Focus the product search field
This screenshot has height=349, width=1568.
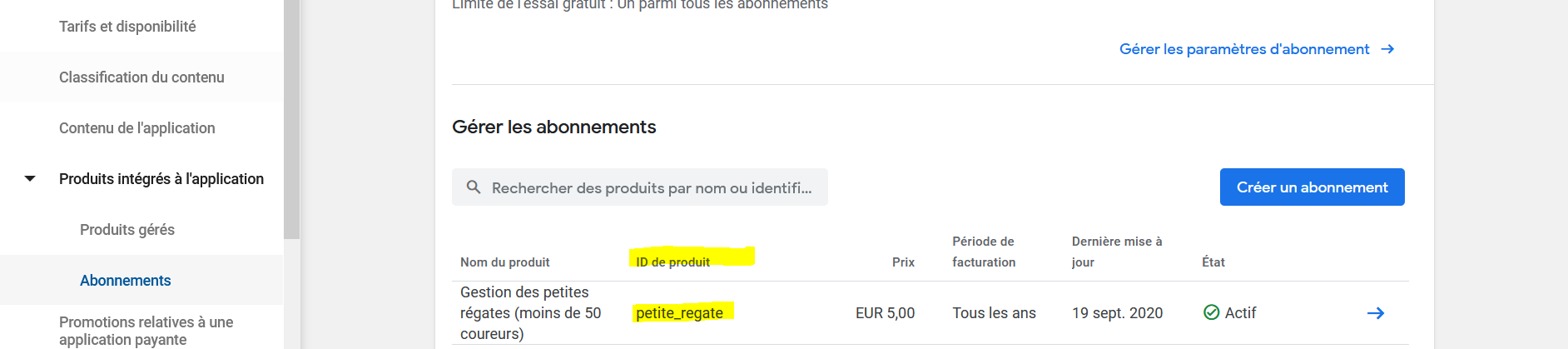pos(651,187)
